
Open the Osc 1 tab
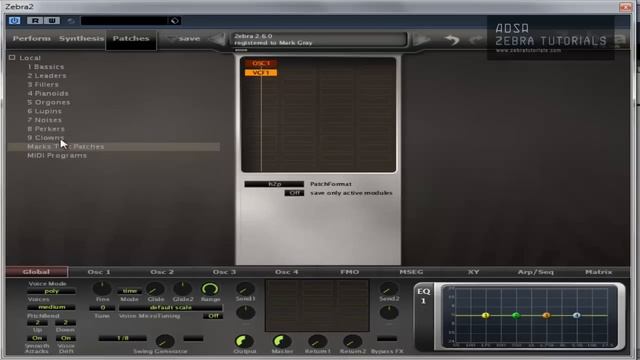click(x=99, y=272)
